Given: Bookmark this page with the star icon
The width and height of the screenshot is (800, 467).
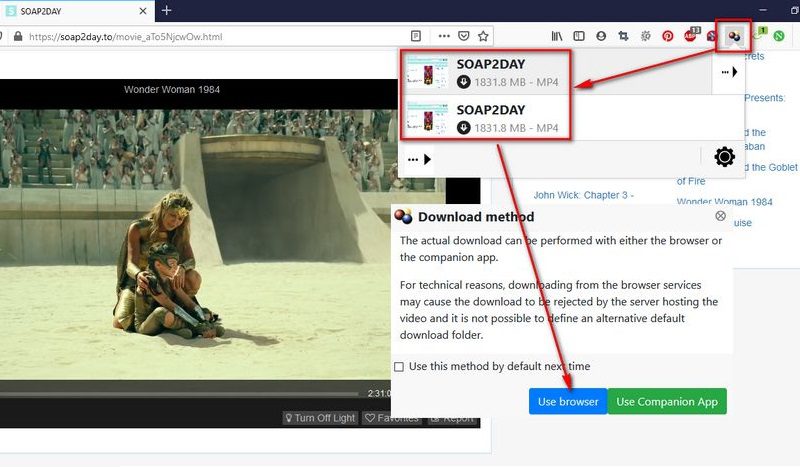Looking at the screenshot, I should pyautogui.click(x=483, y=36).
